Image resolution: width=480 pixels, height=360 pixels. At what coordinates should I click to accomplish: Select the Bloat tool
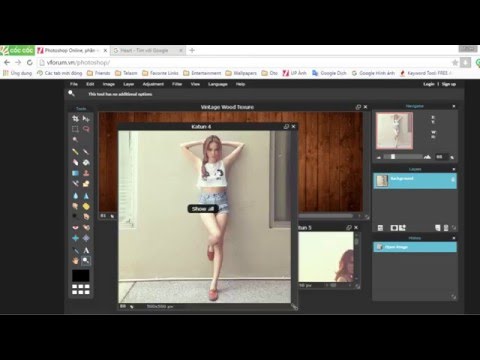coord(75,238)
